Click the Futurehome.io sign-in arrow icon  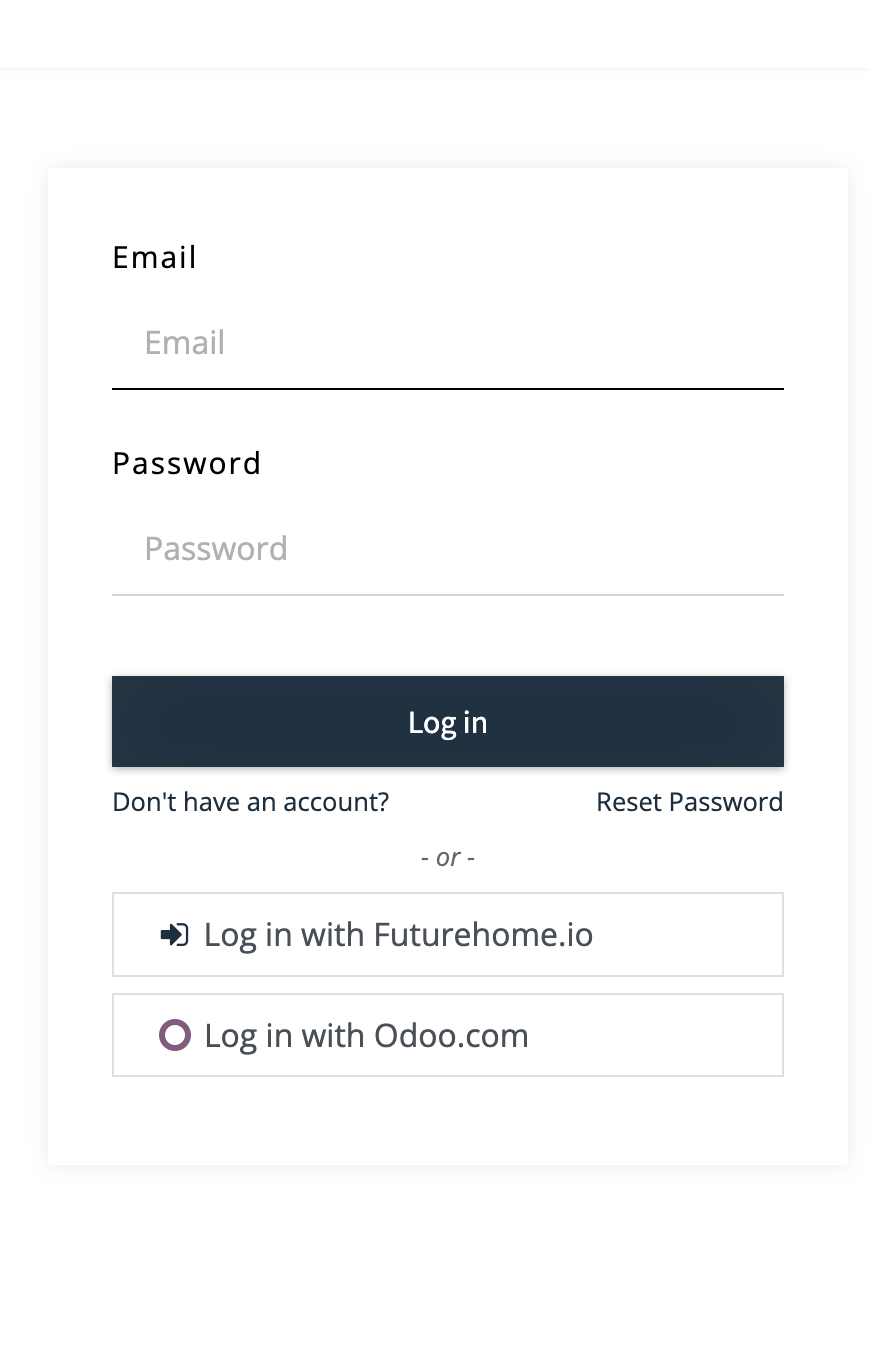(174, 935)
